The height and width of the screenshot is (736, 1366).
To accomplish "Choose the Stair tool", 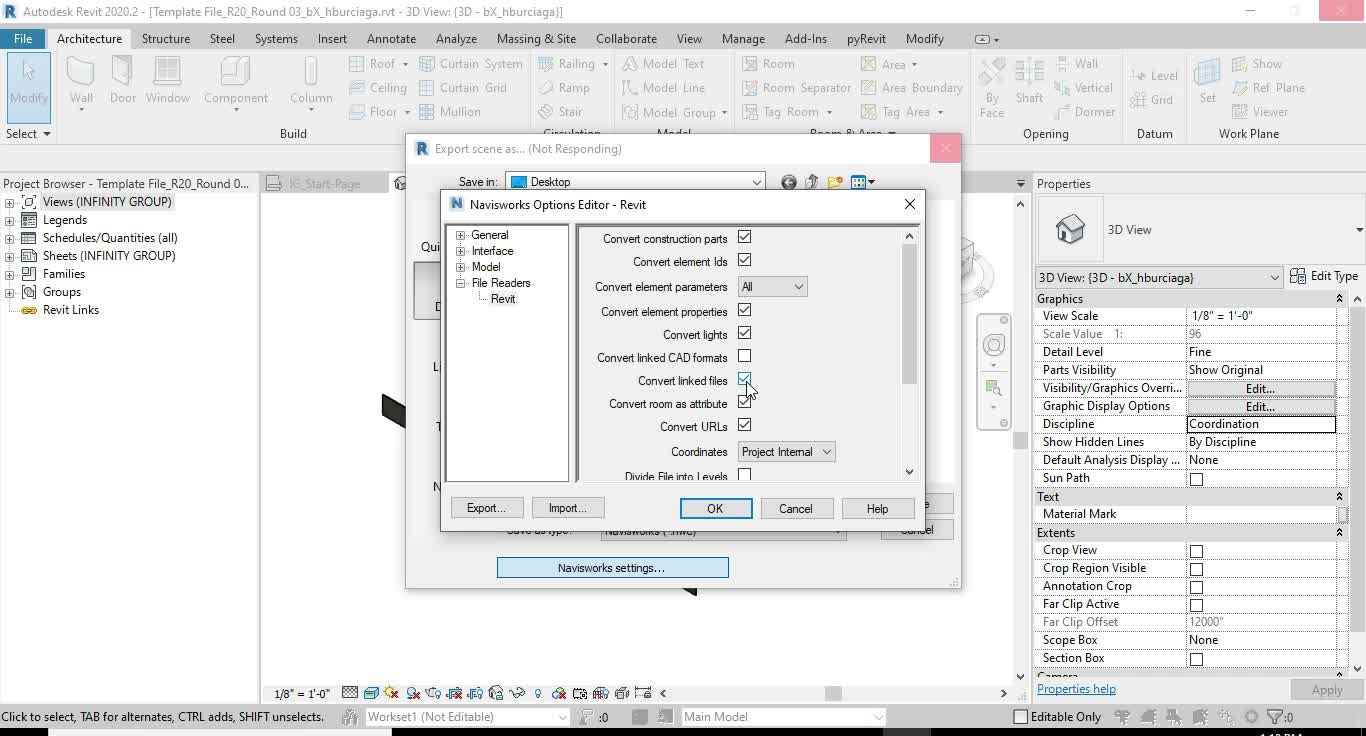I will tap(560, 112).
